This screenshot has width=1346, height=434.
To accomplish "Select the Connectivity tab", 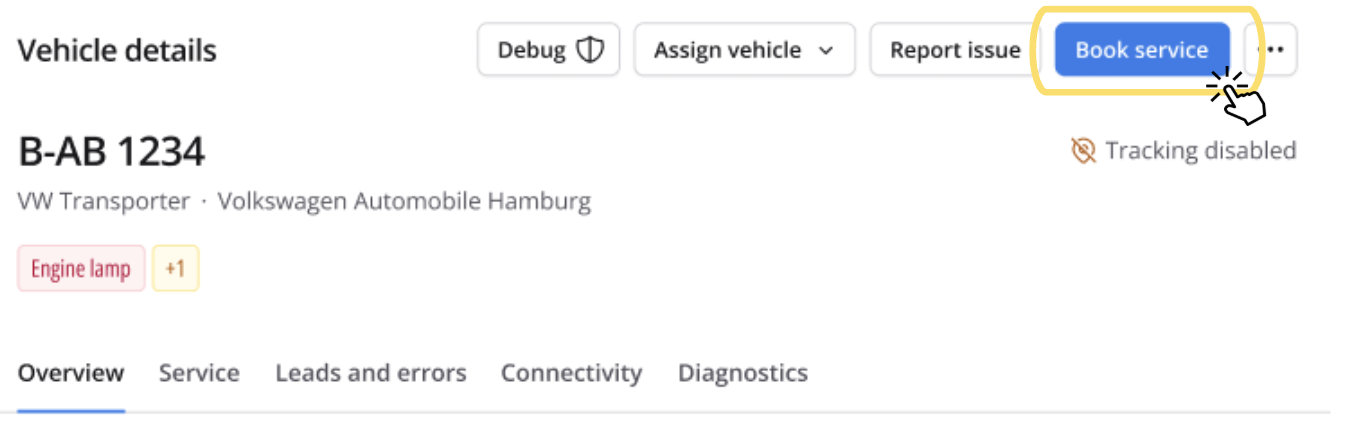I will (571, 373).
